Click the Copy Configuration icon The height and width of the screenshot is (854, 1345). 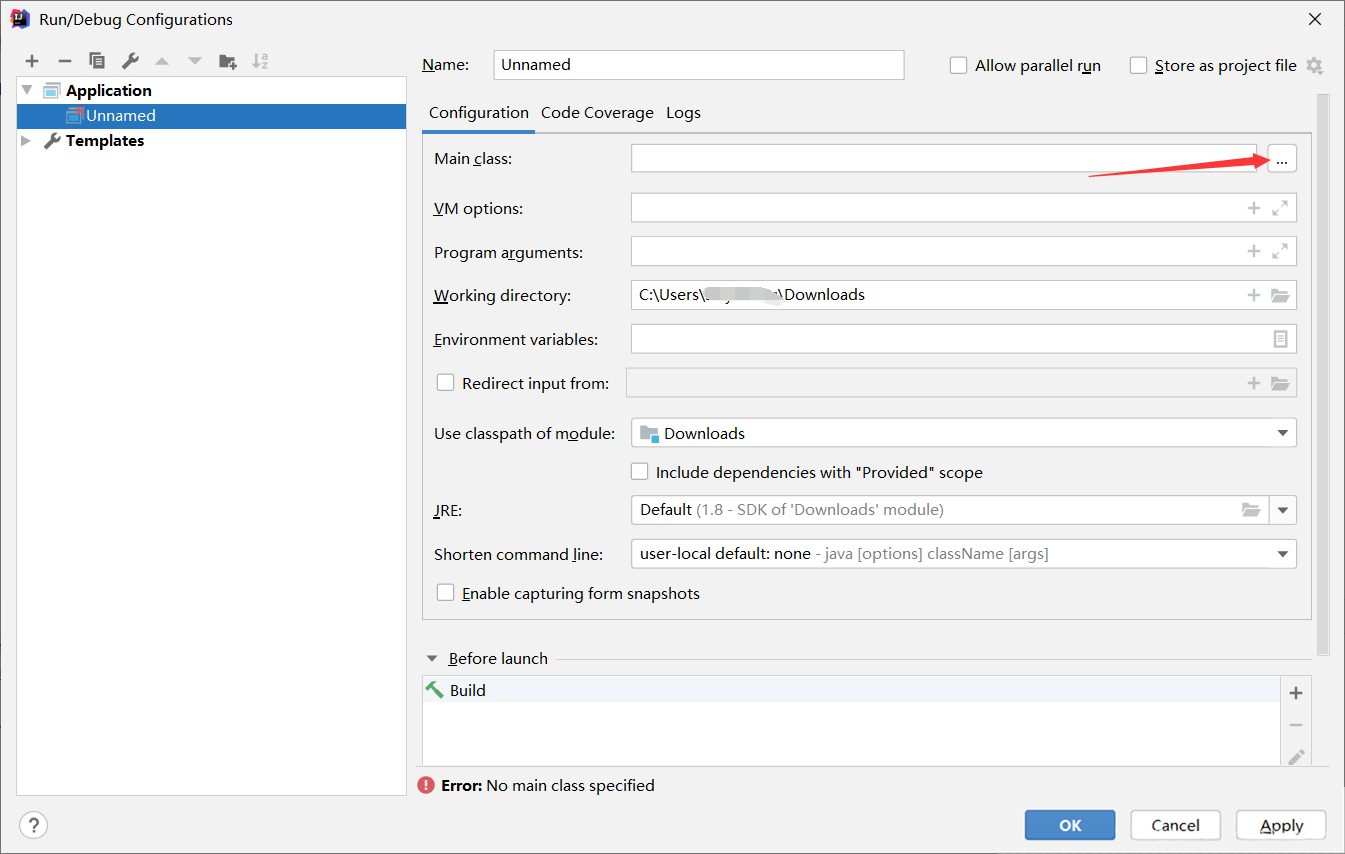(x=96, y=61)
